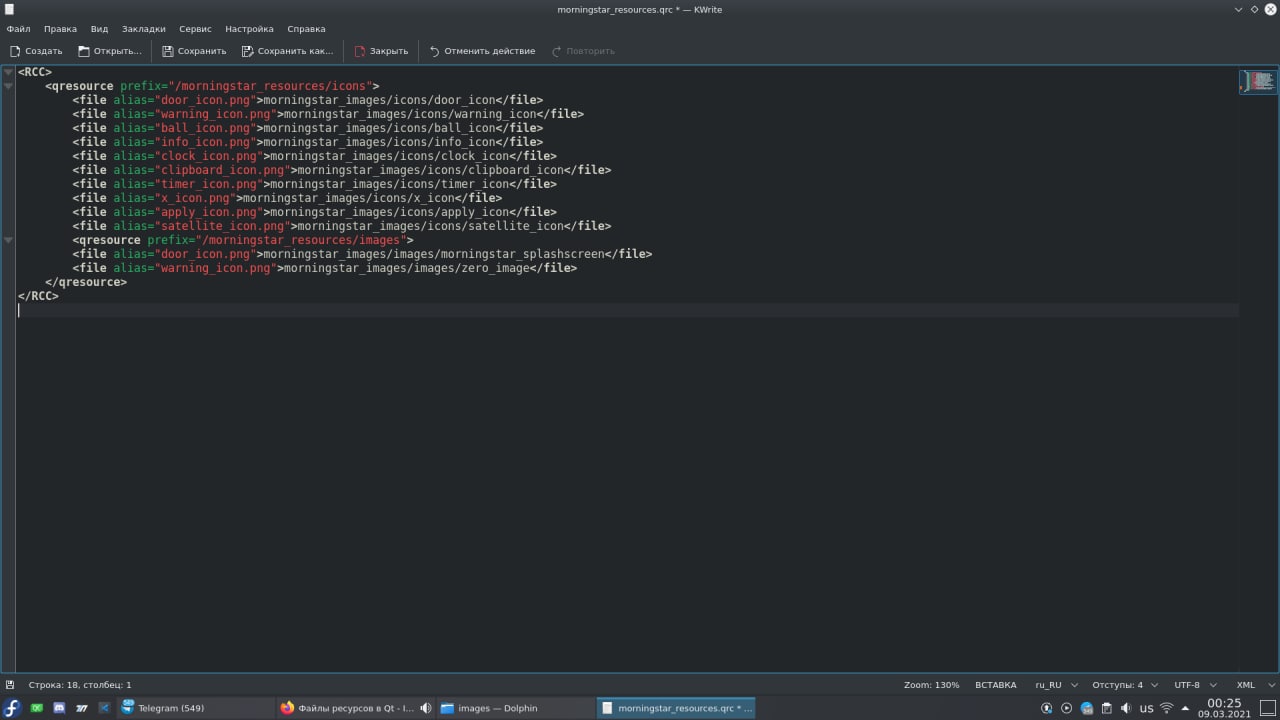Open Fedora application launcher icon
The height and width of the screenshot is (720, 1280).
tap(12, 708)
